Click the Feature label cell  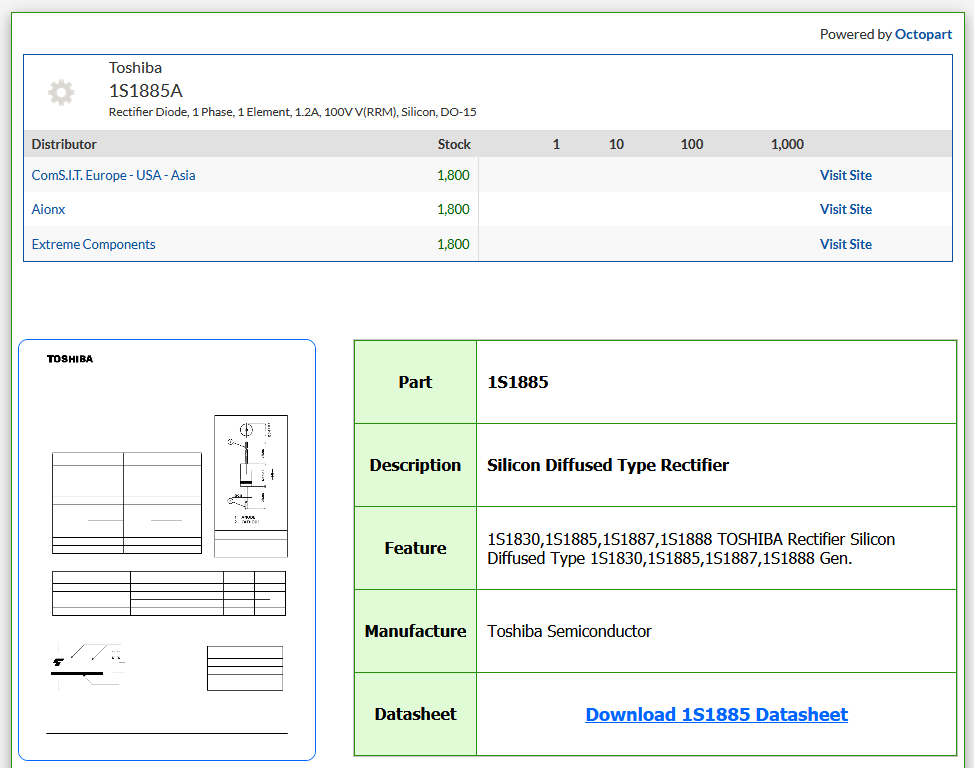(x=416, y=548)
